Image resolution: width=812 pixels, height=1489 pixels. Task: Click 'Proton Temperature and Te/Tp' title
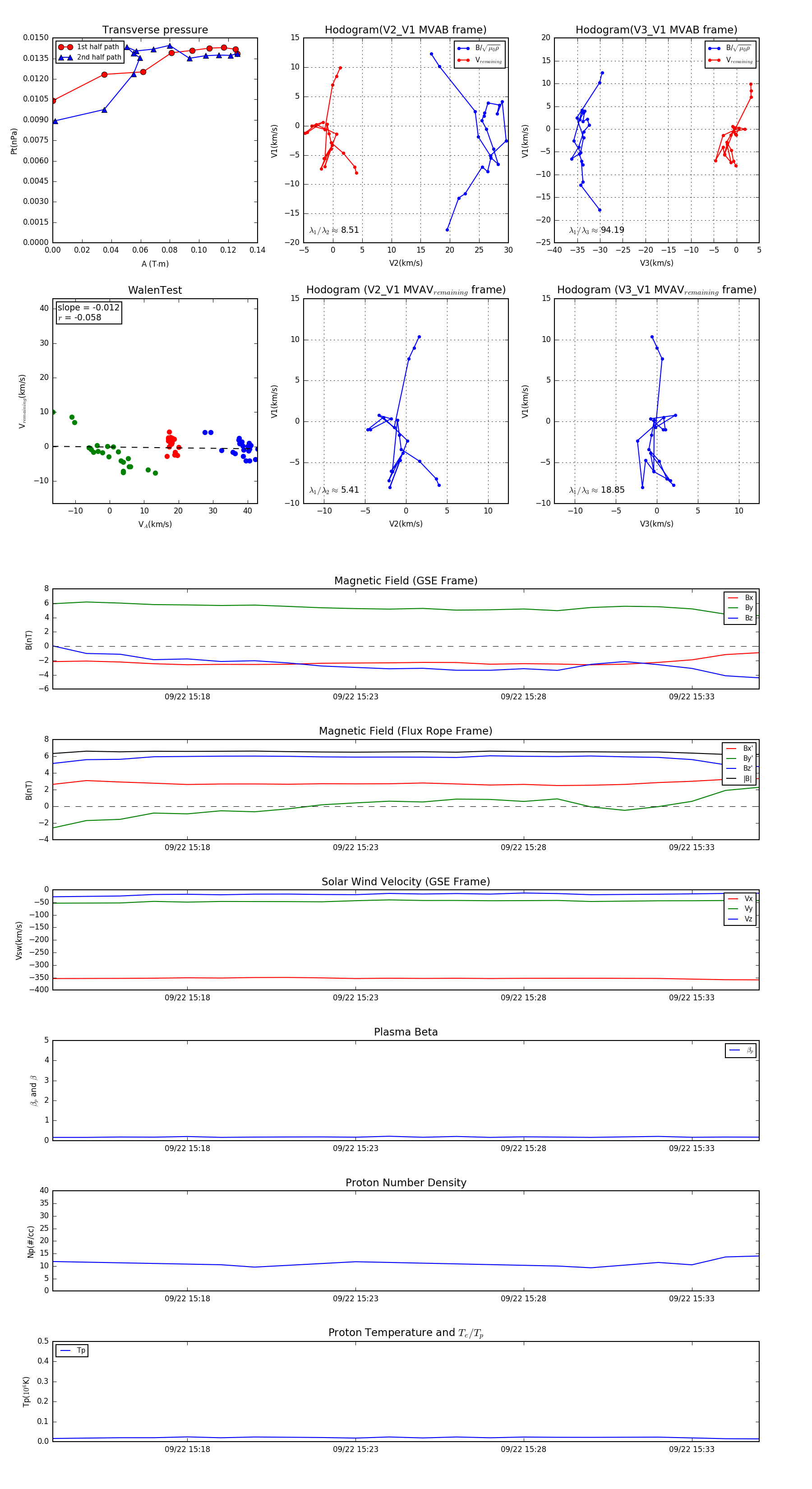(406, 1333)
